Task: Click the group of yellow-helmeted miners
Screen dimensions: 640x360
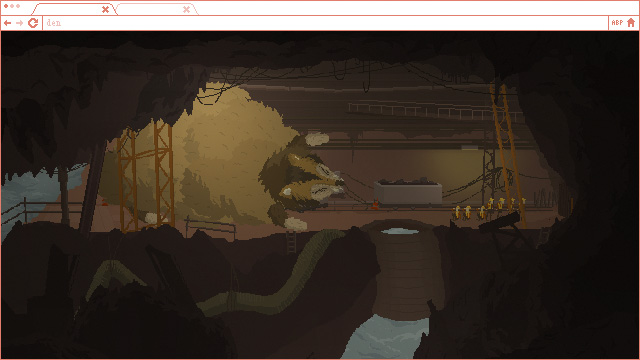Action: coord(488,208)
